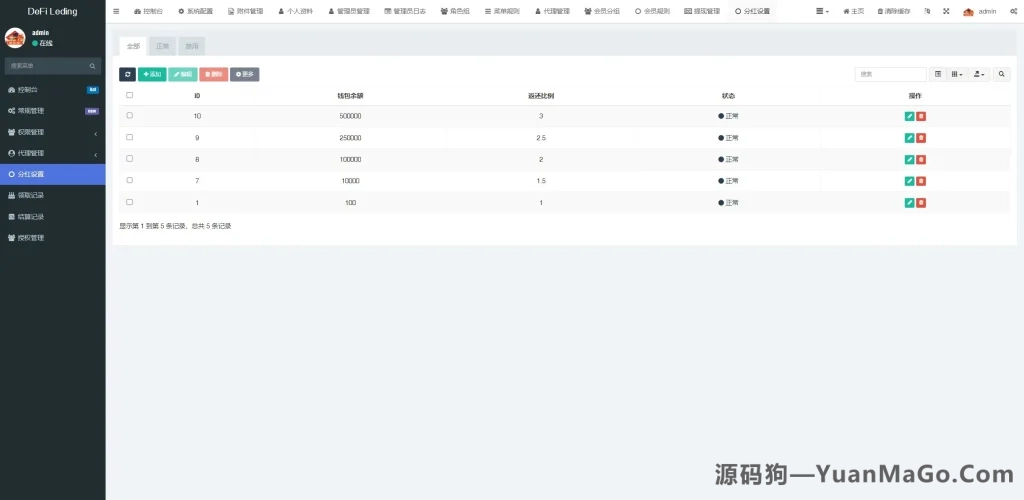
Task: Open the 个人资料 top tab
Action: [295, 12]
